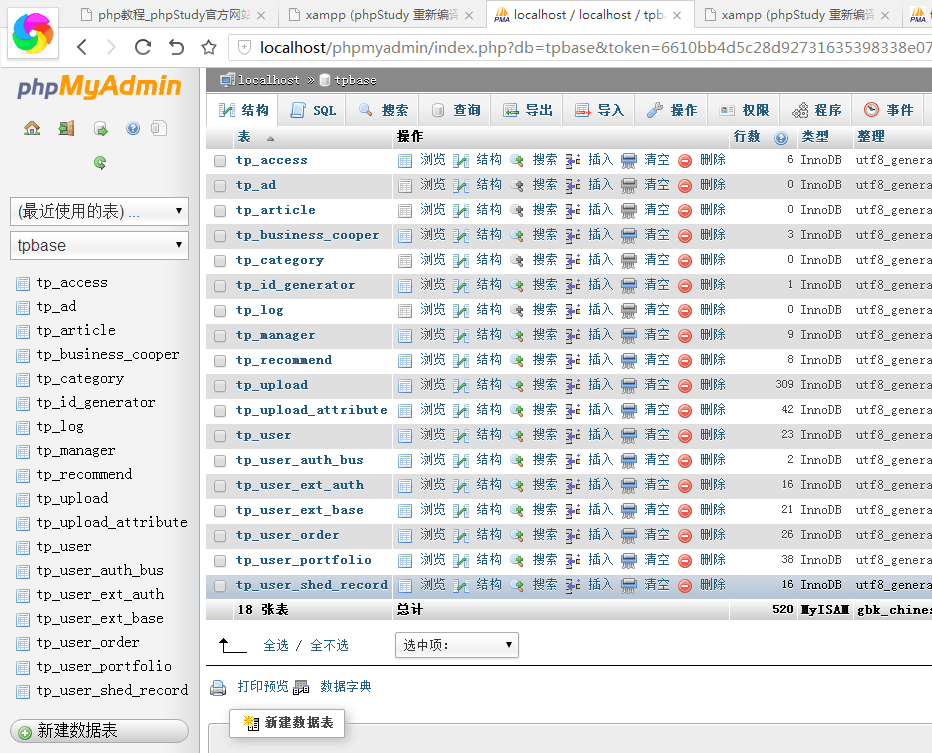Expand the '选中项' actions dropdown

coord(457,645)
